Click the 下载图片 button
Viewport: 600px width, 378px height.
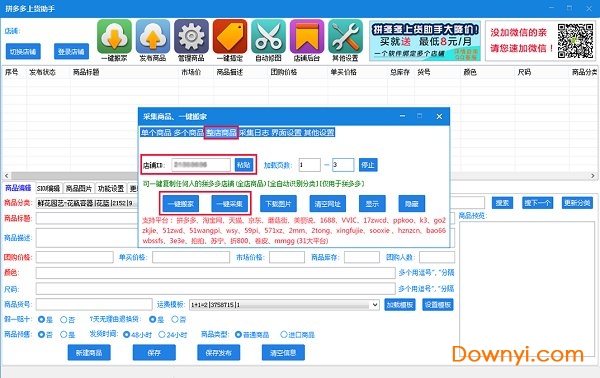278,204
